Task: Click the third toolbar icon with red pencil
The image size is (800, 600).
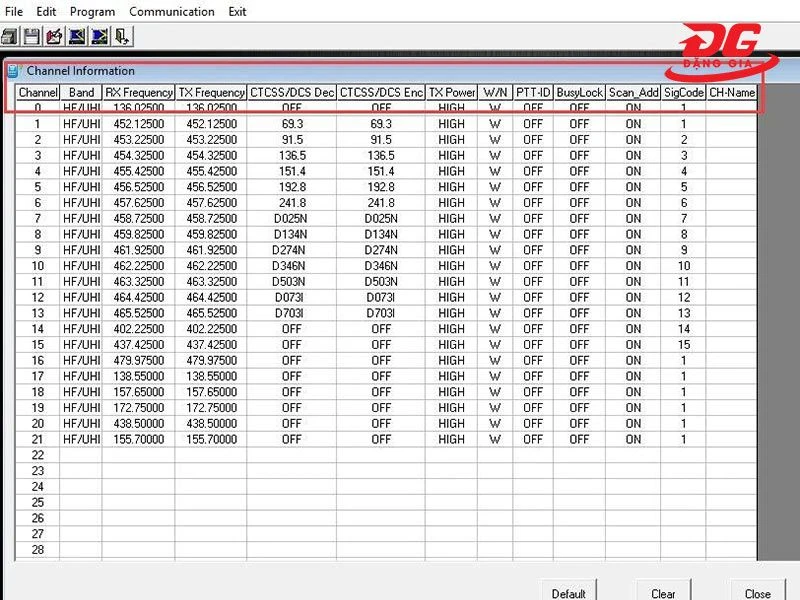Action: coord(54,37)
